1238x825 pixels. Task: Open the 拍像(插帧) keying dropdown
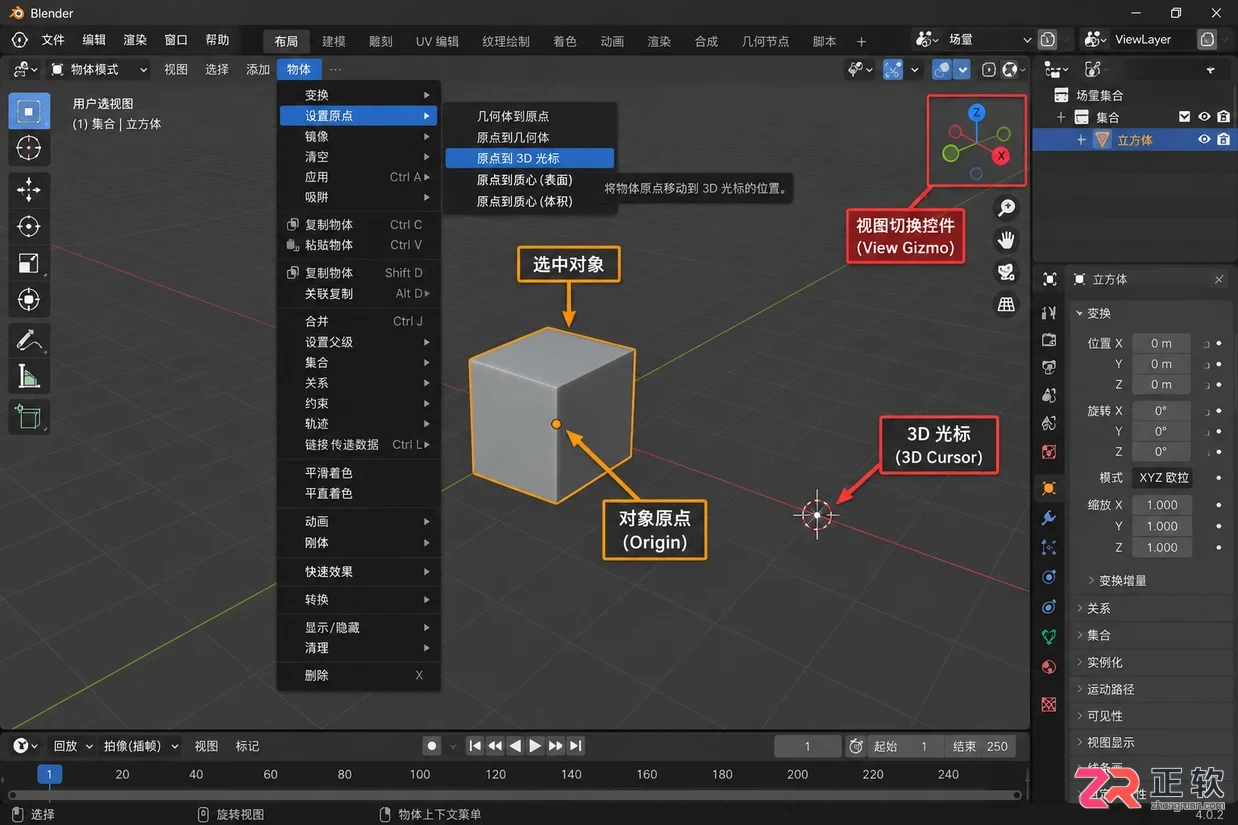pos(142,746)
